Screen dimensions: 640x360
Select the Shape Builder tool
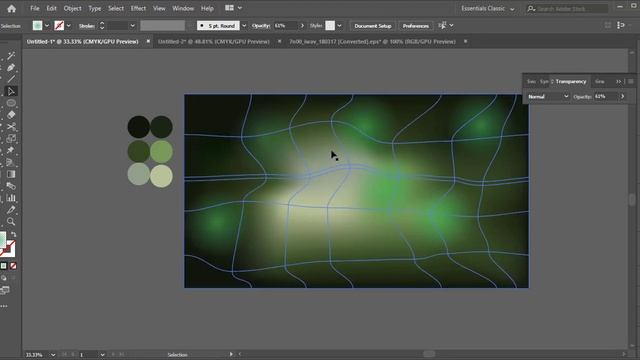[11, 138]
